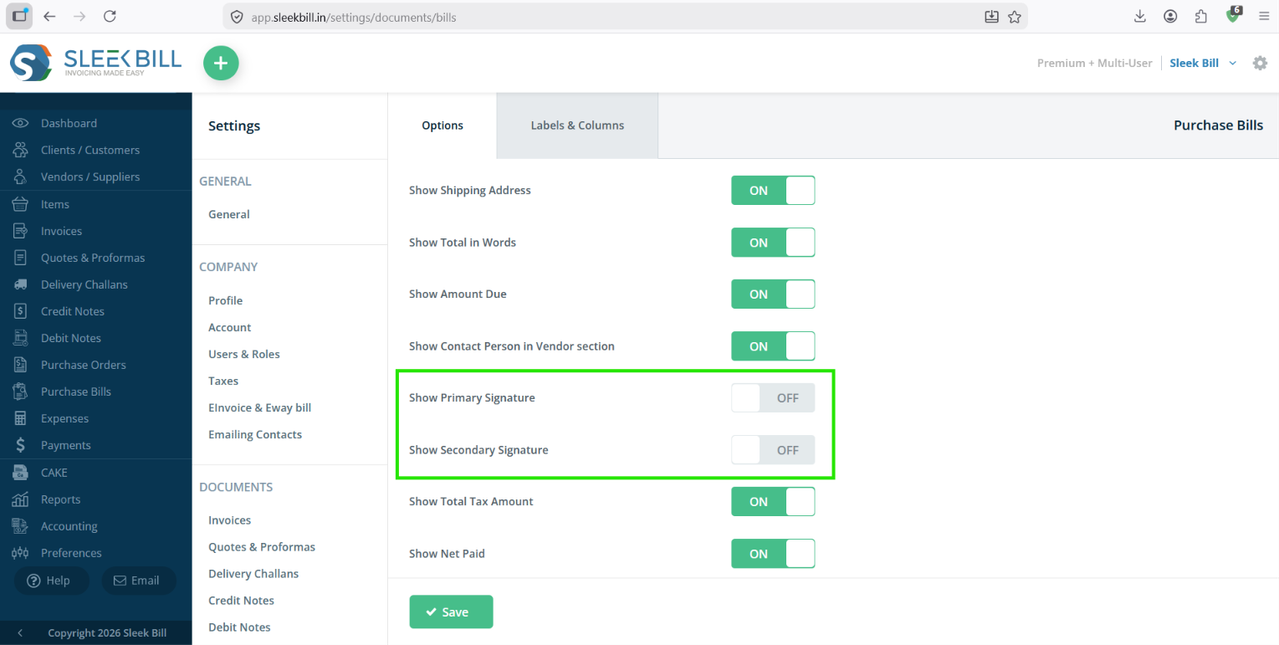Collapse the sidebar using the bottom chevron
The height and width of the screenshot is (645, 1279).
tap(20, 633)
